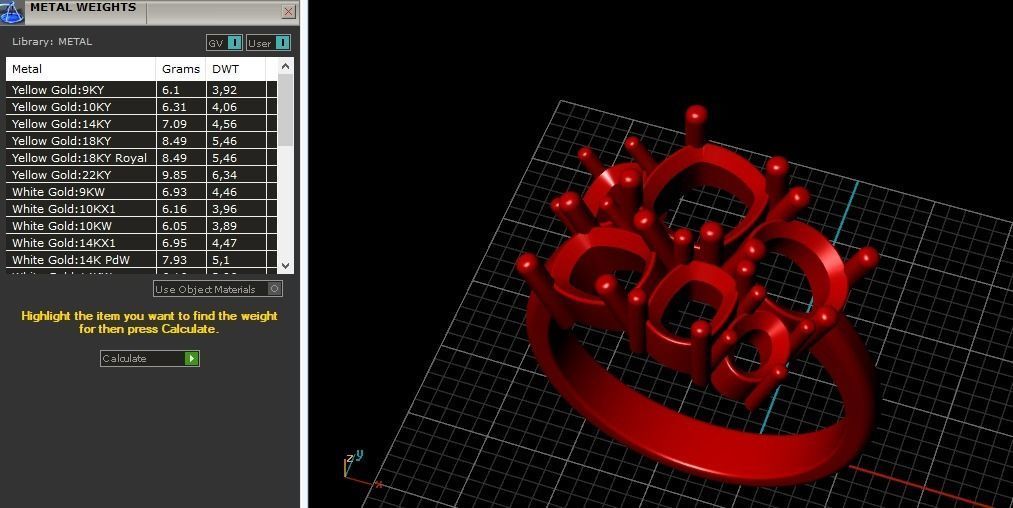Click the green arrow on Calculate
This screenshot has height=508, width=1013.
[x=191, y=358]
